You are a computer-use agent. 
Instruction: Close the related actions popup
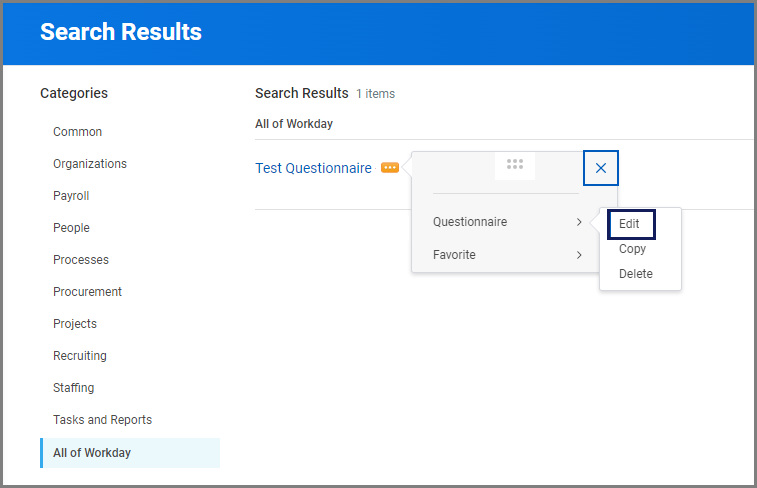click(x=601, y=168)
